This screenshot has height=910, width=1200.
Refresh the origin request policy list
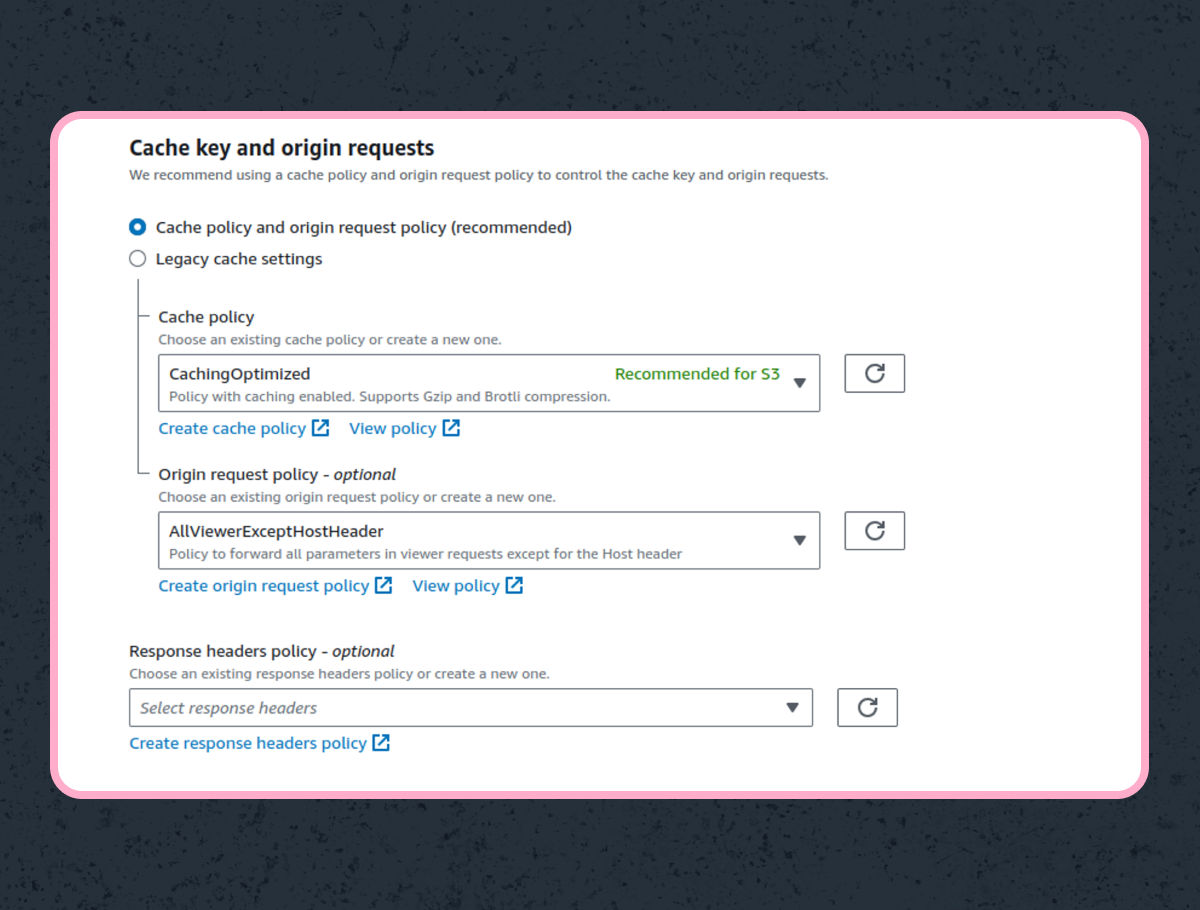click(x=874, y=531)
